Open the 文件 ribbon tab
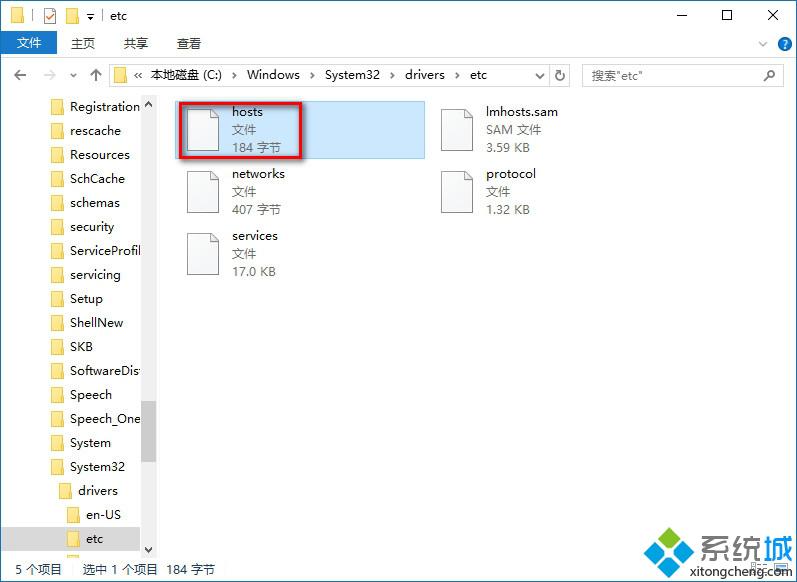Viewport: 797px width, 582px height. pos(28,43)
